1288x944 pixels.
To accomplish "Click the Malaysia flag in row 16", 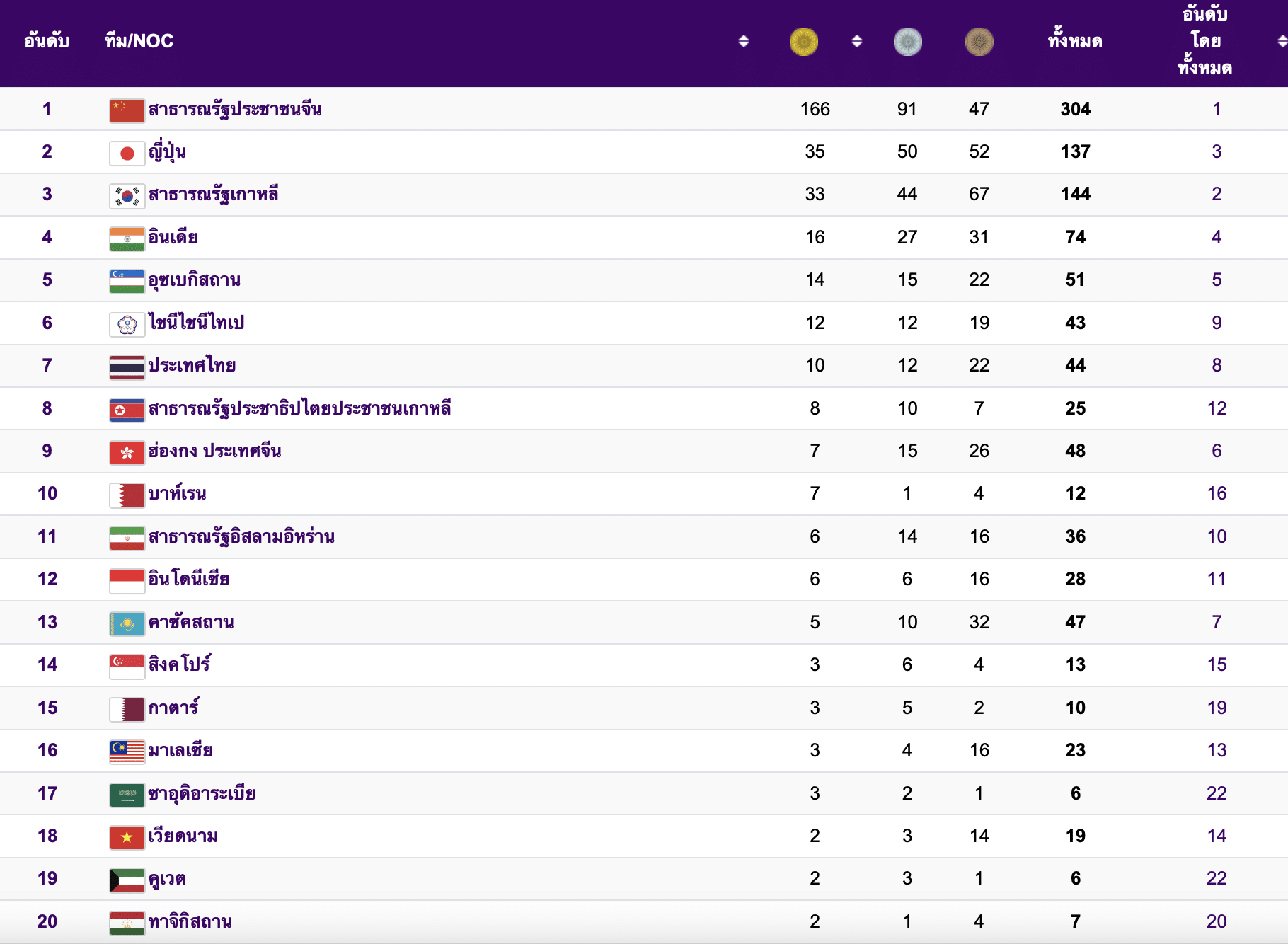I will coord(127,752).
